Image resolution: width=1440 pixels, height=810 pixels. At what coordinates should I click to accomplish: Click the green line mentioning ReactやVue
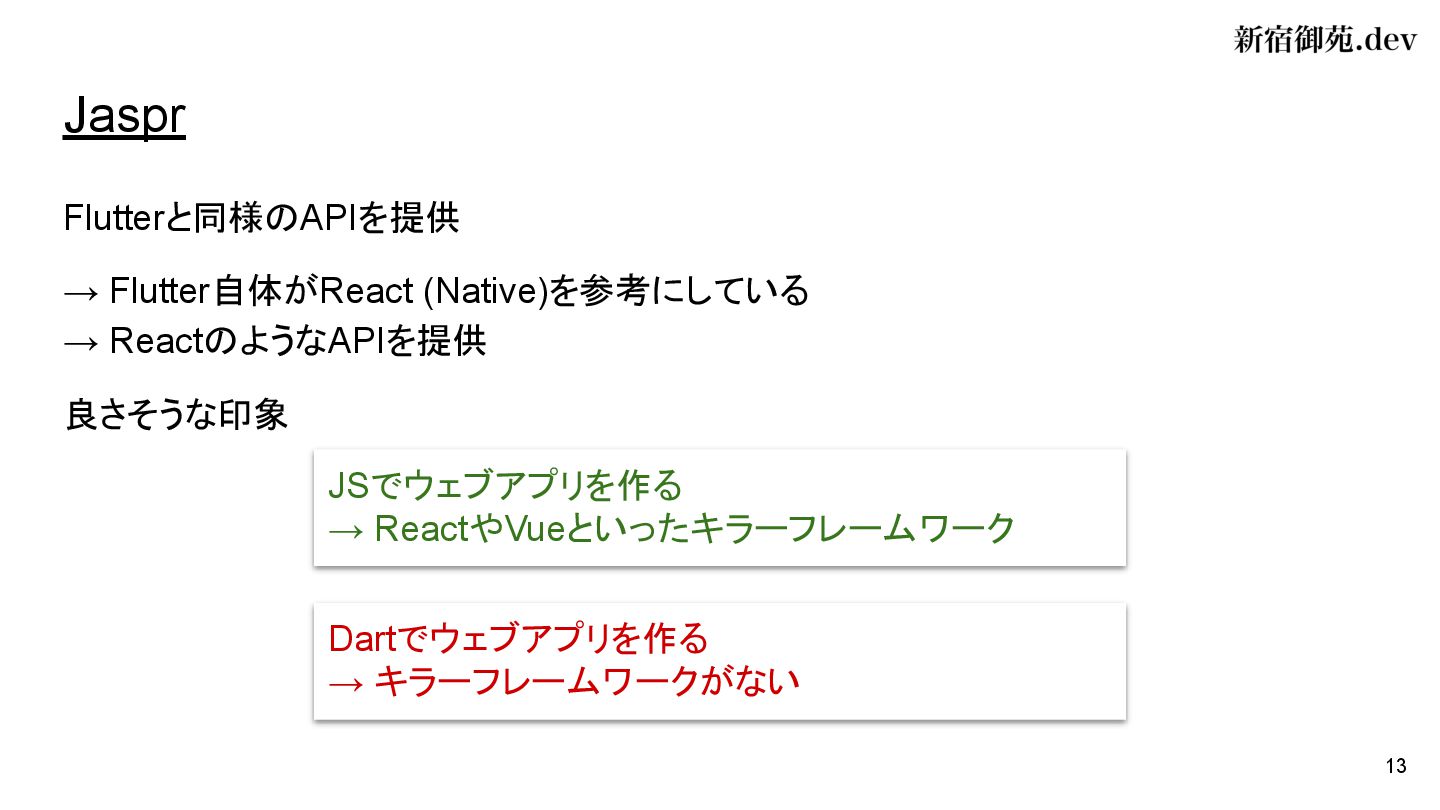coord(671,529)
